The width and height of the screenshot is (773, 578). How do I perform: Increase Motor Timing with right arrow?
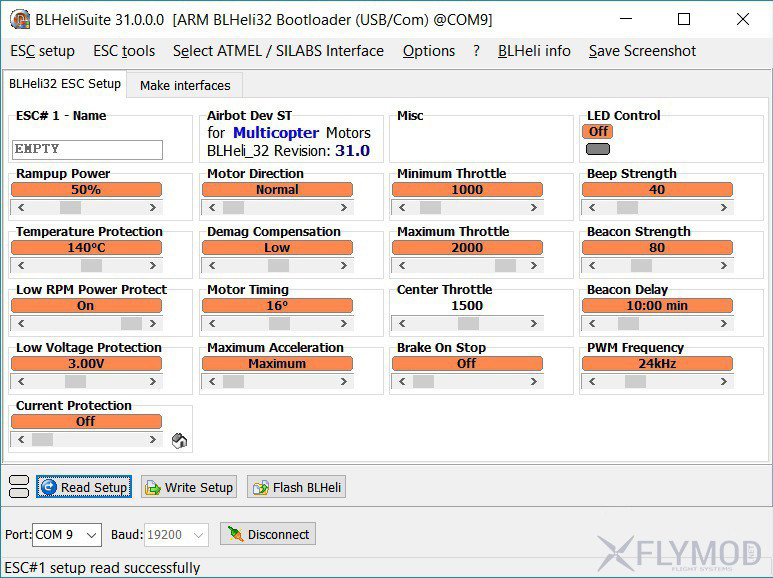pos(344,324)
